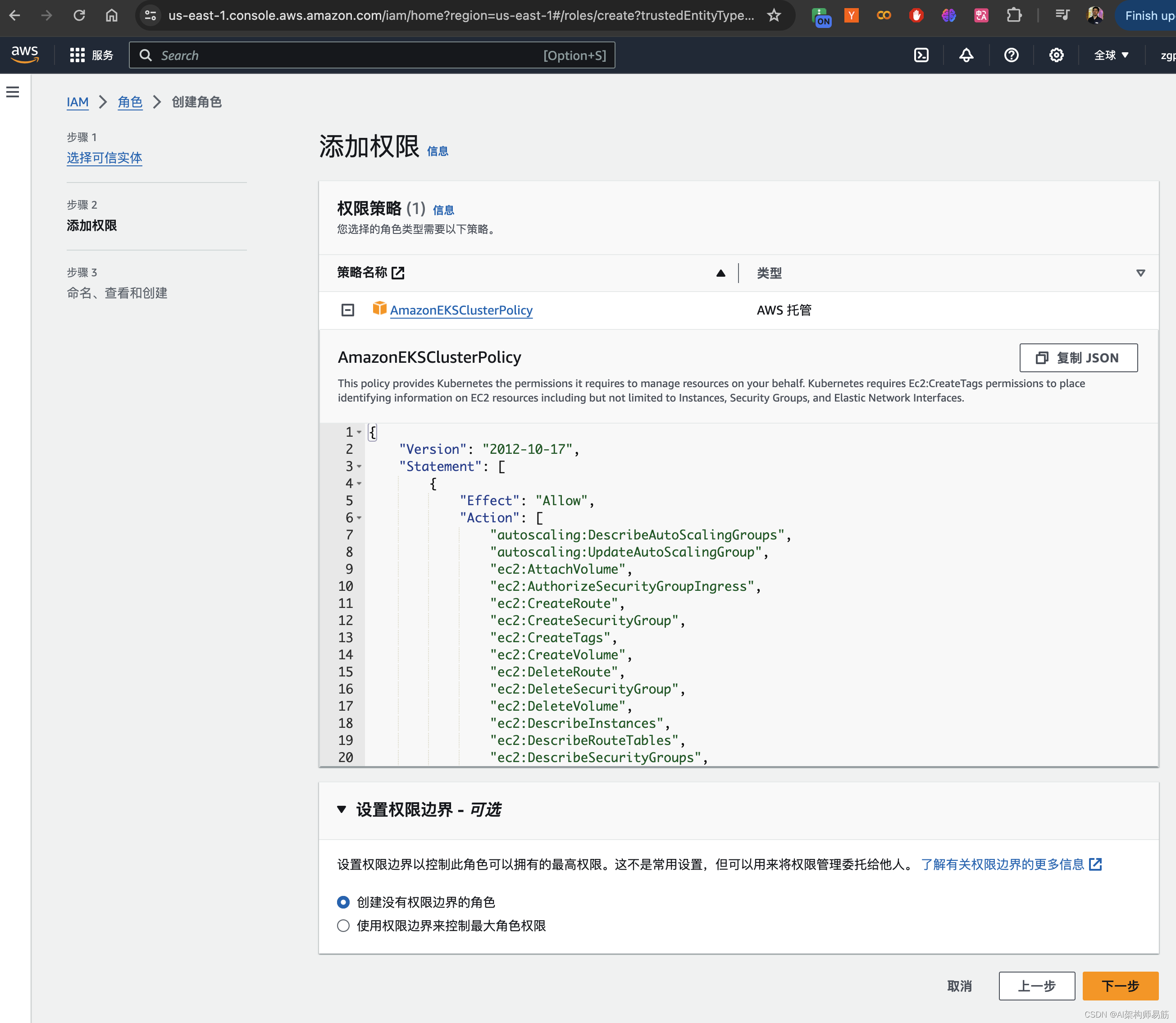This screenshot has width=1176, height=1023.
Task: Open the browser extensions puzzle icon
Action: [x=1014, y=15]
